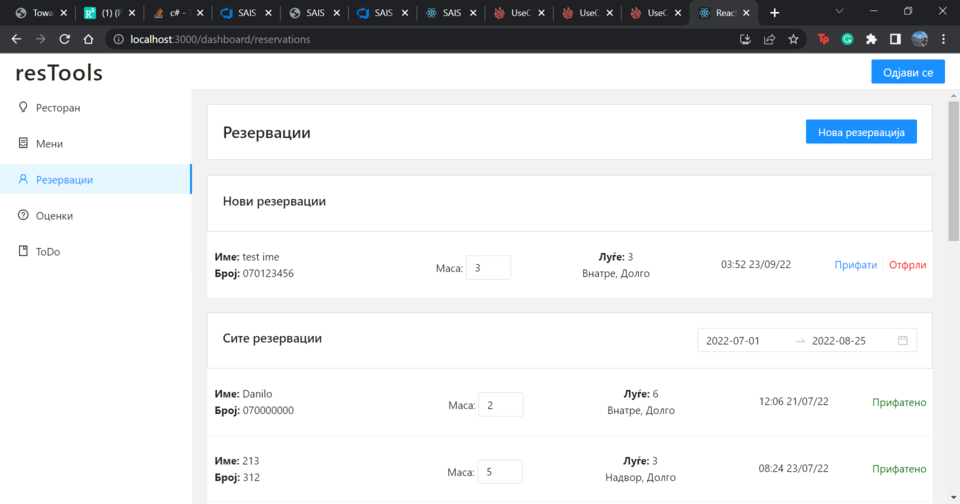960x504 pixels.
Task: Click the Нова резервација button
Action: (860, 132)
